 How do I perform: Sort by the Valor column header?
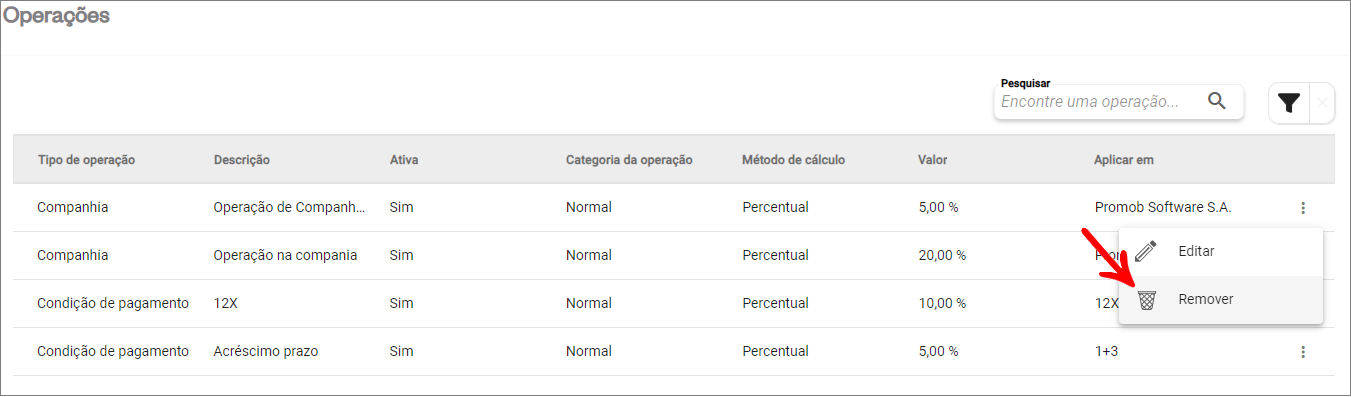pyautogui.click(x=932, y=160)
